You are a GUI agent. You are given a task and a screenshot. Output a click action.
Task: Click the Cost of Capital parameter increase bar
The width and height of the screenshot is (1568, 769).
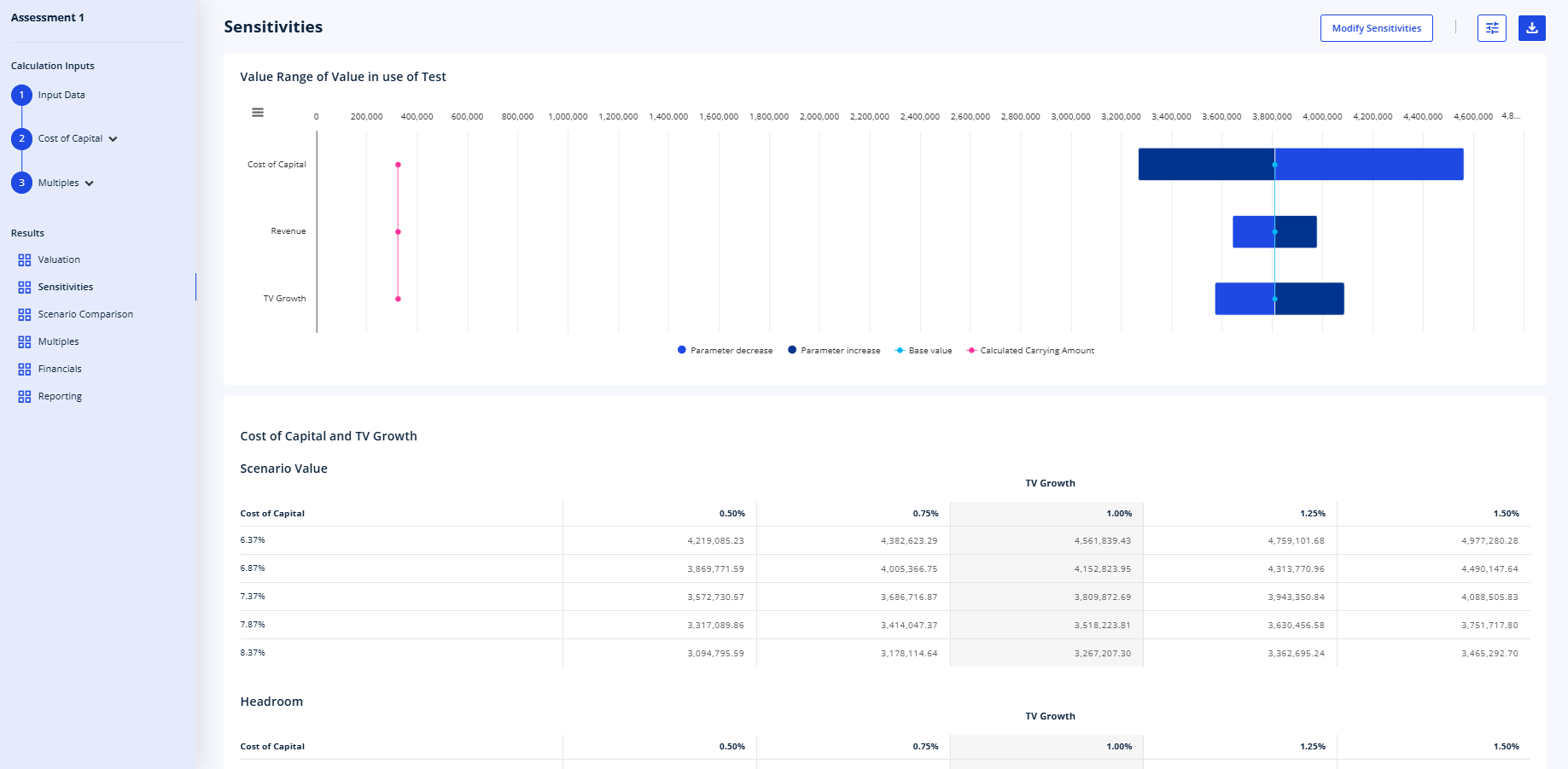point(1207,164)
